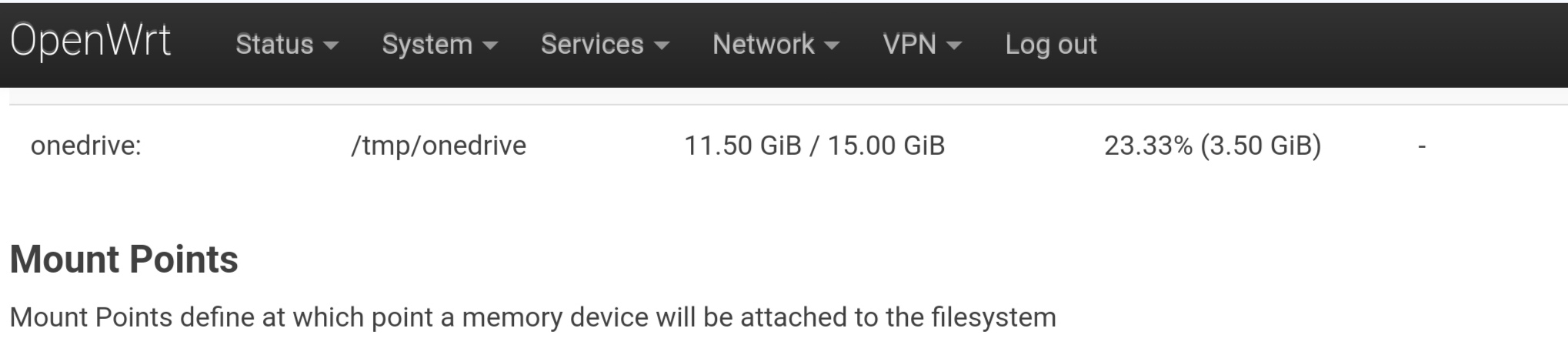
Task: Open the Services menu
Action: [x=605, y=45]
